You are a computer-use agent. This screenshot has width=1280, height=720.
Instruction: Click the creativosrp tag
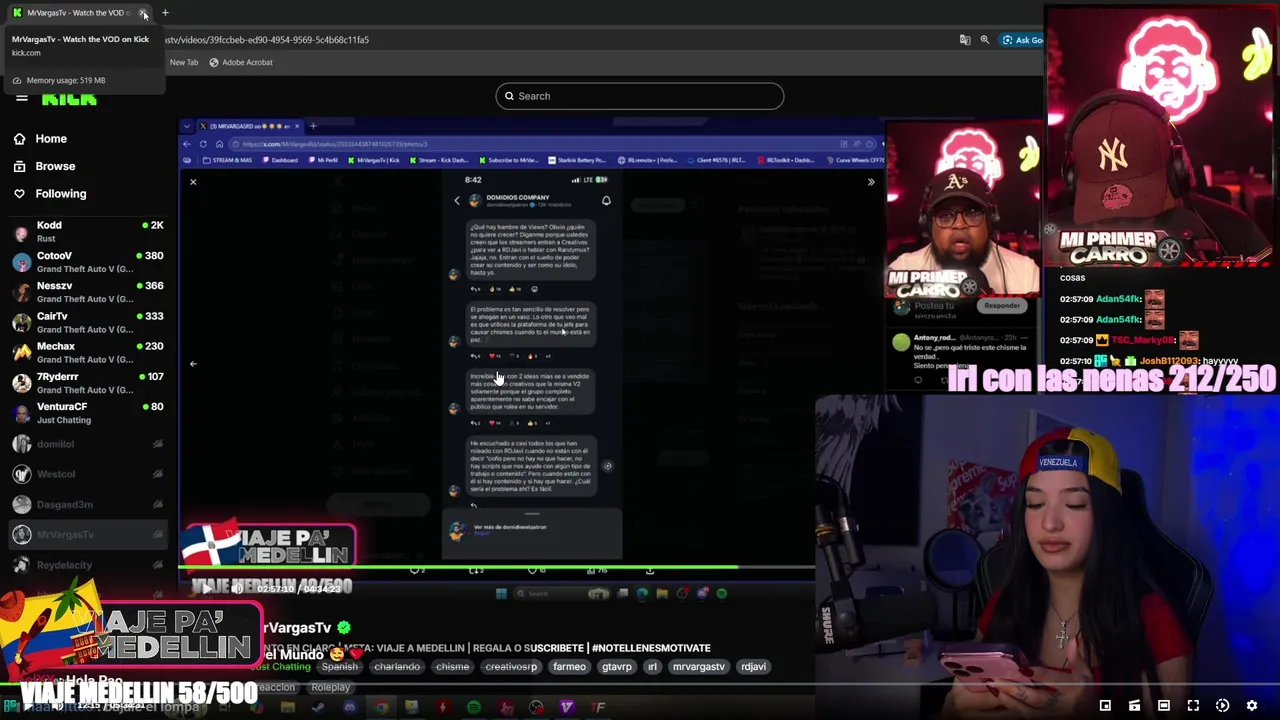(x=511, y=667)
